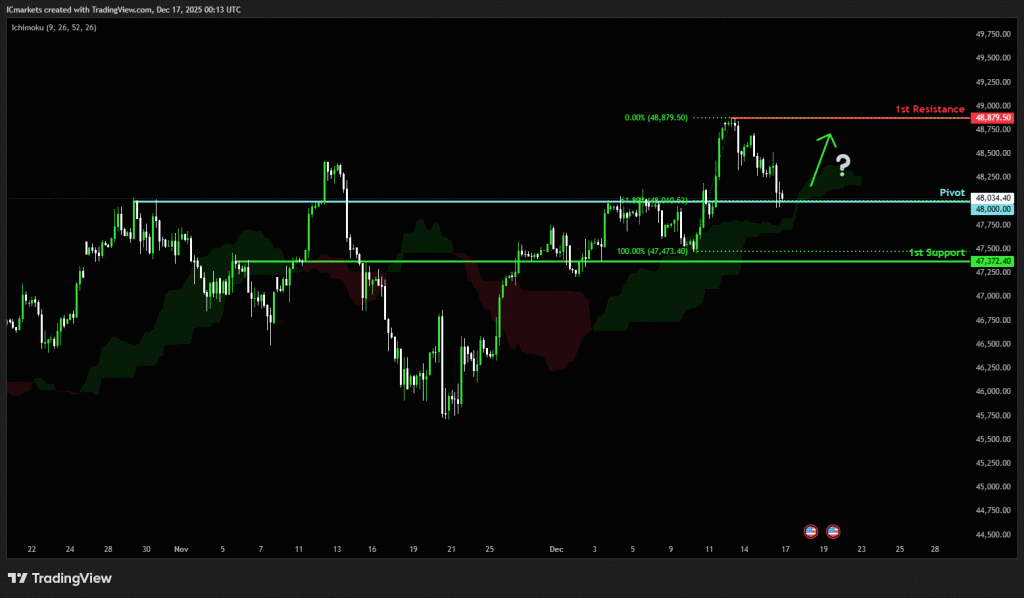
Task: Click the 49,000.00 level on the price scale
Action: click(x=993, y=105)
